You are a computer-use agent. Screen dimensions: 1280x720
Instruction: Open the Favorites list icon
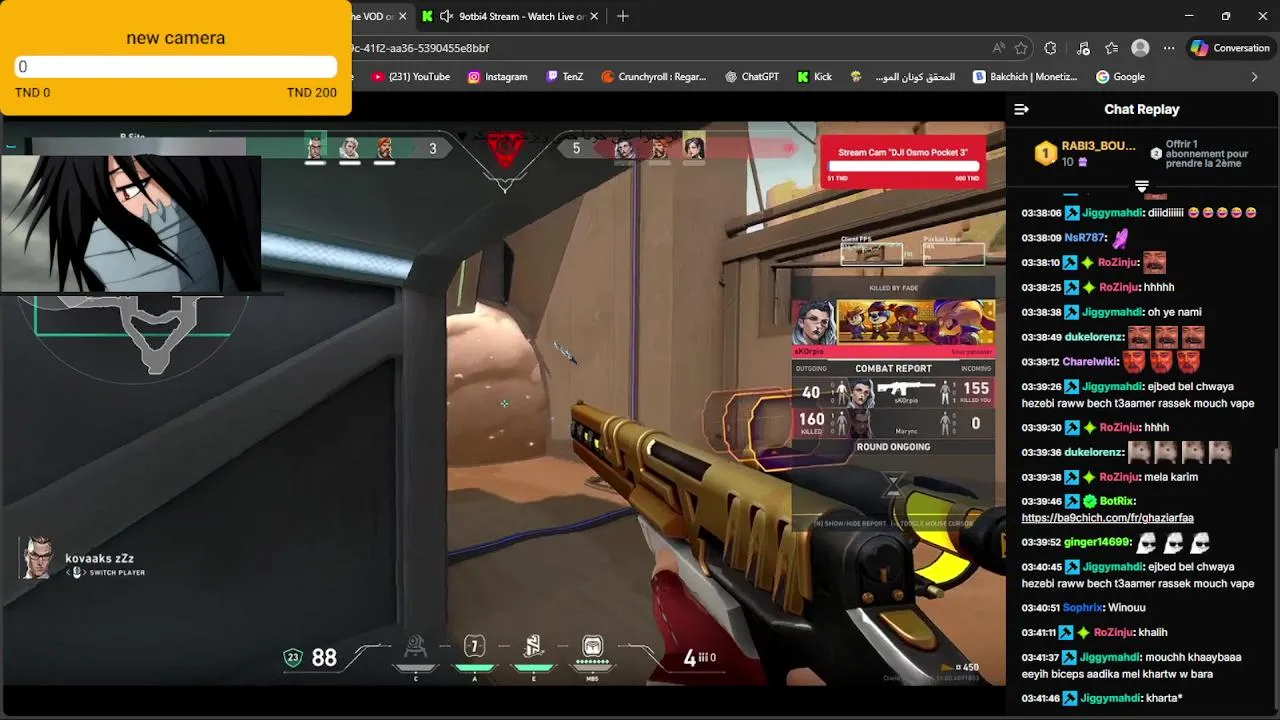[x=1111, y=48]
